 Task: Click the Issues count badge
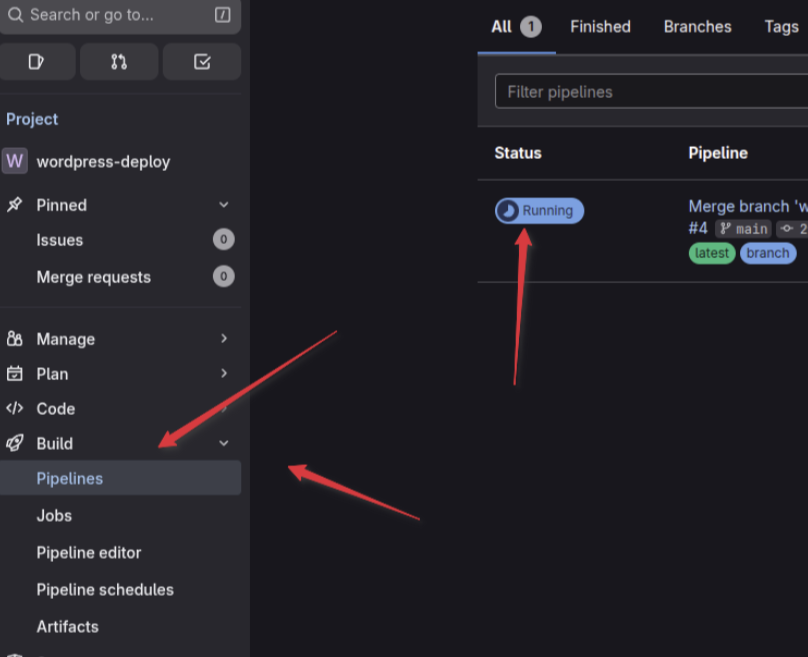(x=224, y=239)
